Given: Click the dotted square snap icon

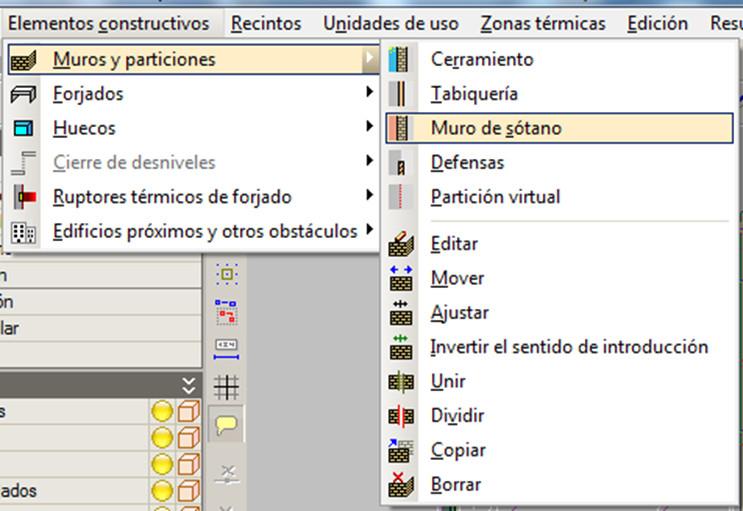Looking at the screenshot, I should (x=227, y=275).
